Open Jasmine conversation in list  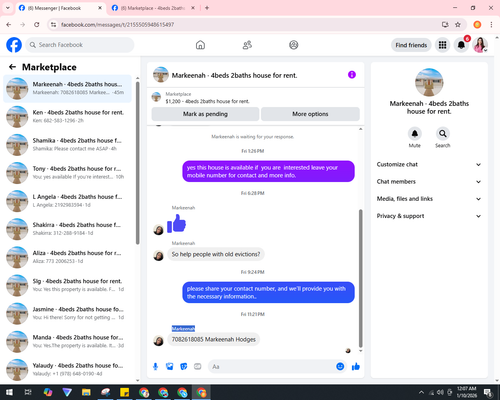pos(68,313)
